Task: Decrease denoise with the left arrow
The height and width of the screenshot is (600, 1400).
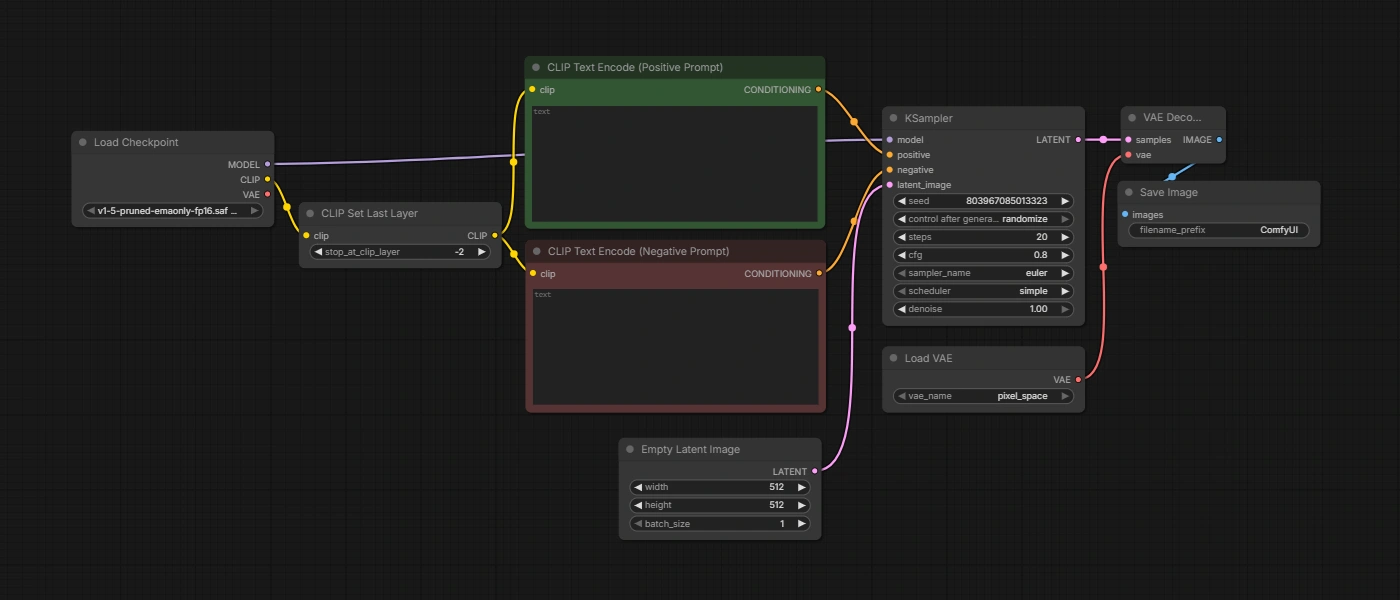Action: tap(902, 309)
